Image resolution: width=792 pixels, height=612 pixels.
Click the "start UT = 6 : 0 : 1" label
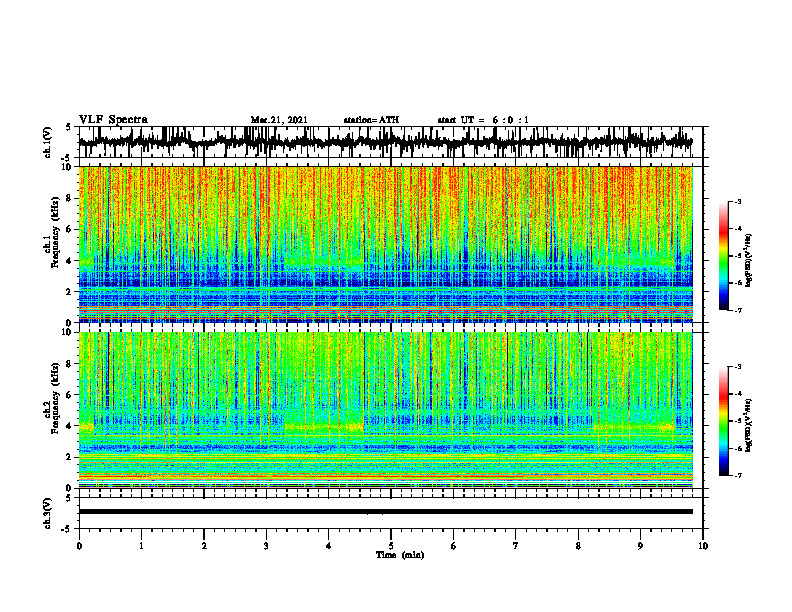coord(483,120)
